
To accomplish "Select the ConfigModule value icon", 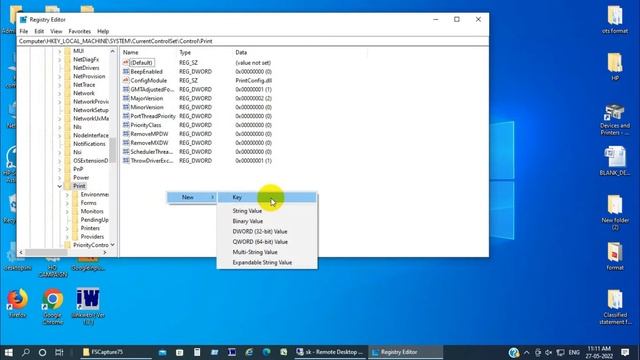I will click(126, 80).
